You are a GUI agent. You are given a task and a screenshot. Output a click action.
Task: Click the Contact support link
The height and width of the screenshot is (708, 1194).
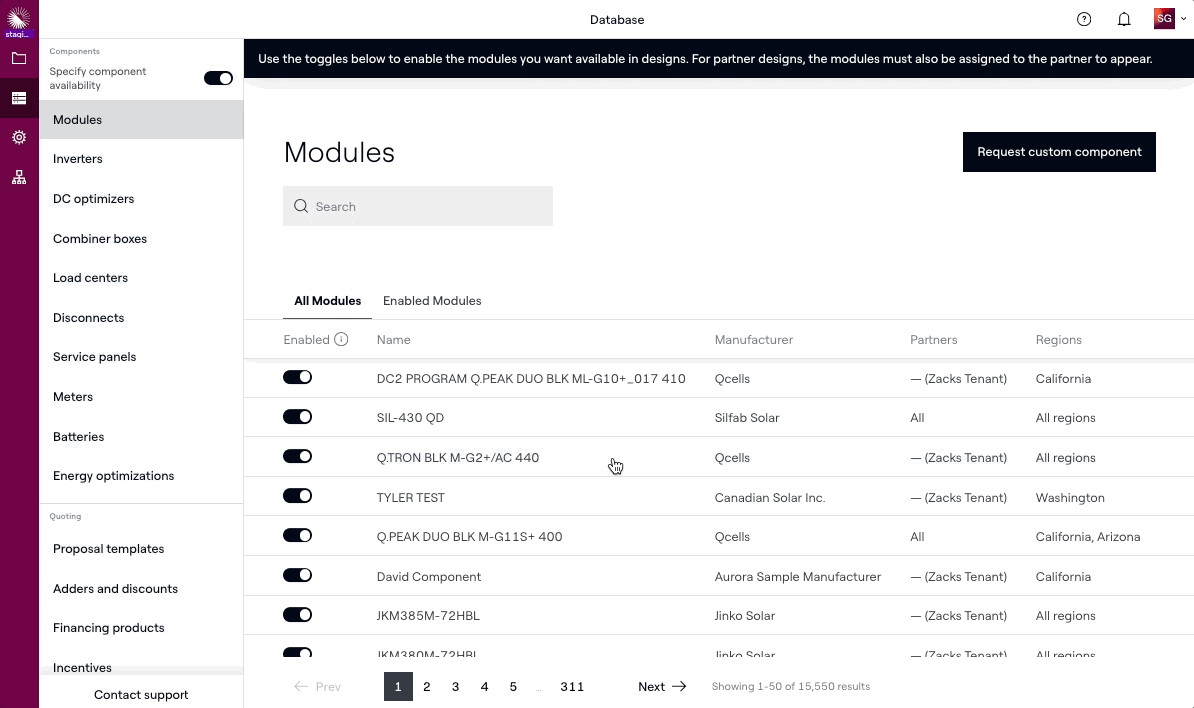click(141, 695)
